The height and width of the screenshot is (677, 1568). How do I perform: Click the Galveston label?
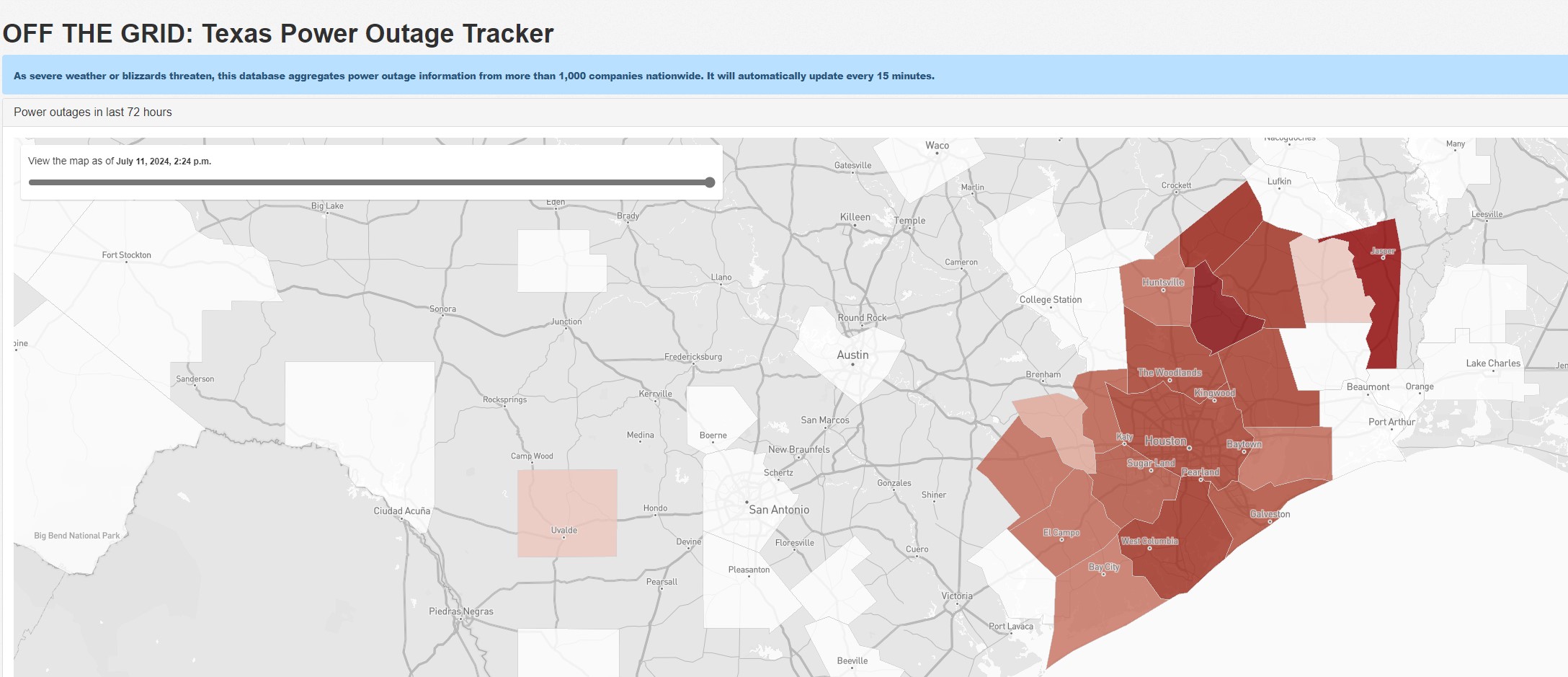(x=1270, y=514)
